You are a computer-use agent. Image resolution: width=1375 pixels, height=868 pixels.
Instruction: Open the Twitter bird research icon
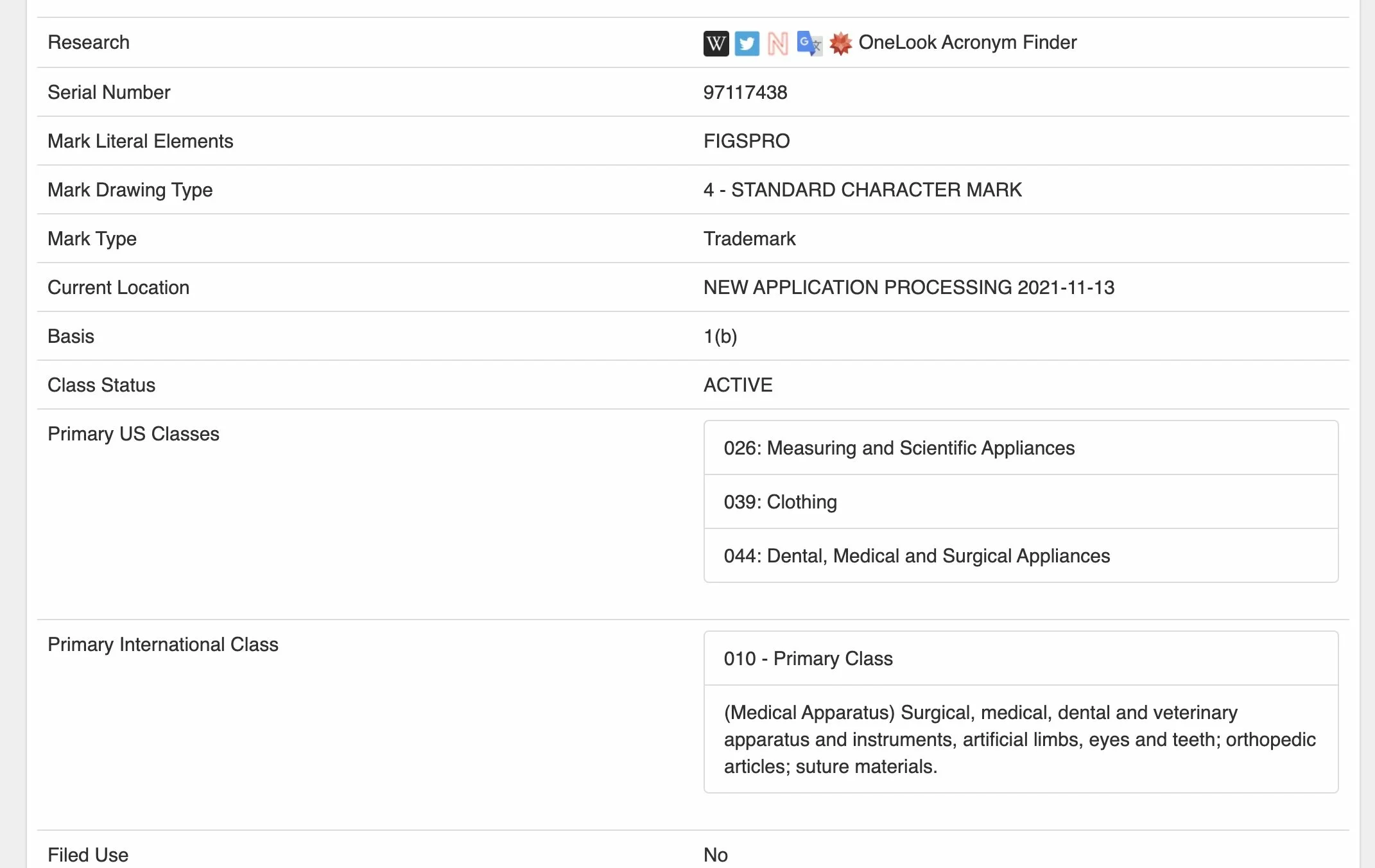click(747, 44)
